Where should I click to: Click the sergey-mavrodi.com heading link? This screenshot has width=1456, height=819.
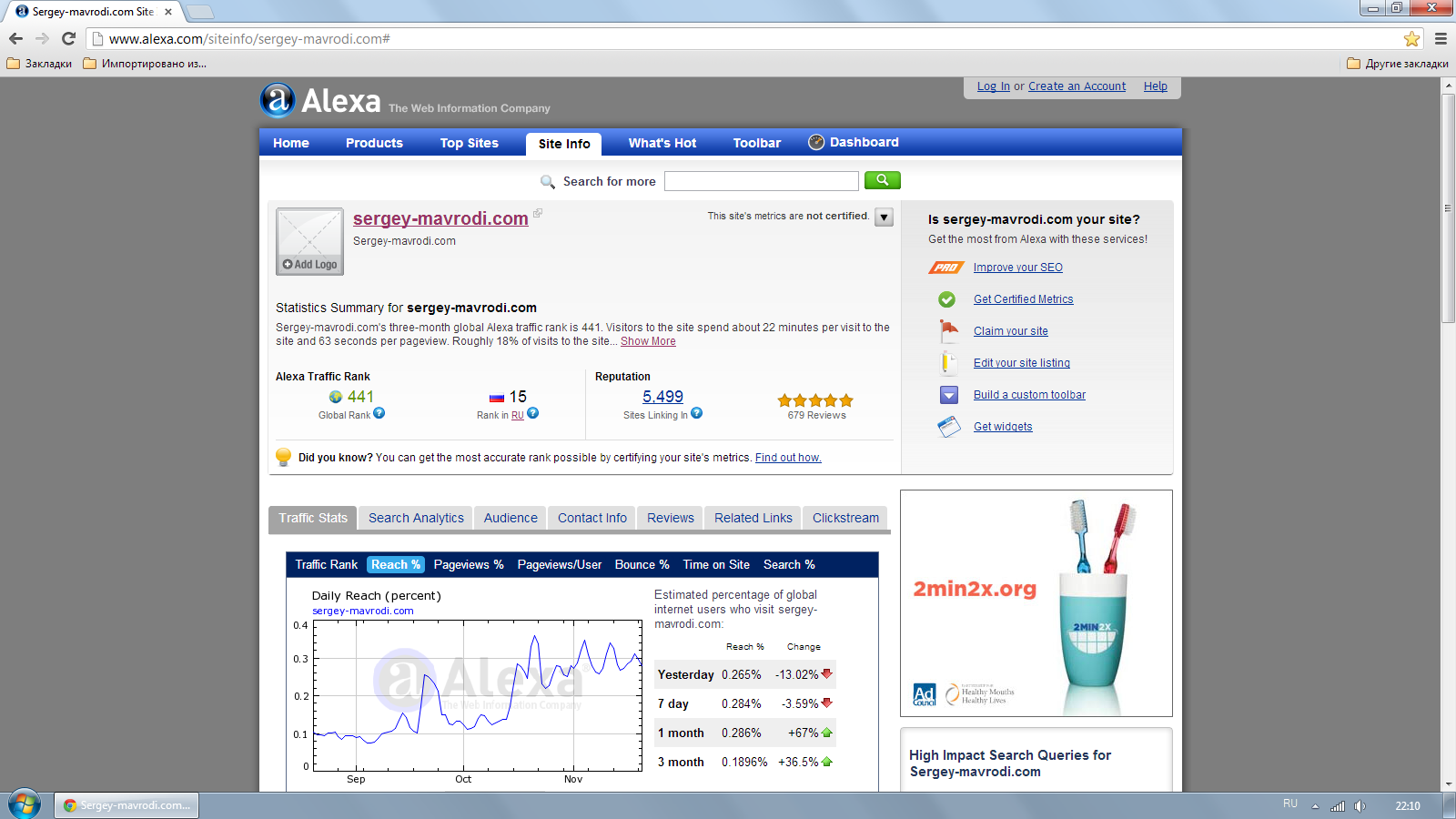tap(440, 218)
